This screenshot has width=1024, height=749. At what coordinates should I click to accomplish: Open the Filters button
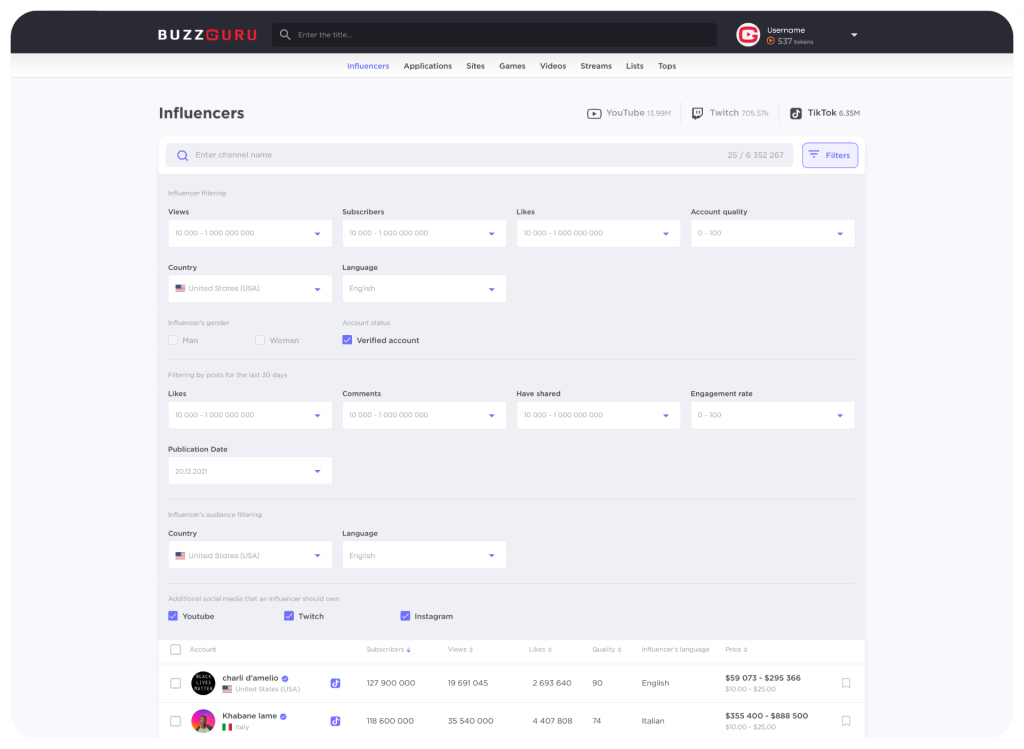(830, 155)
